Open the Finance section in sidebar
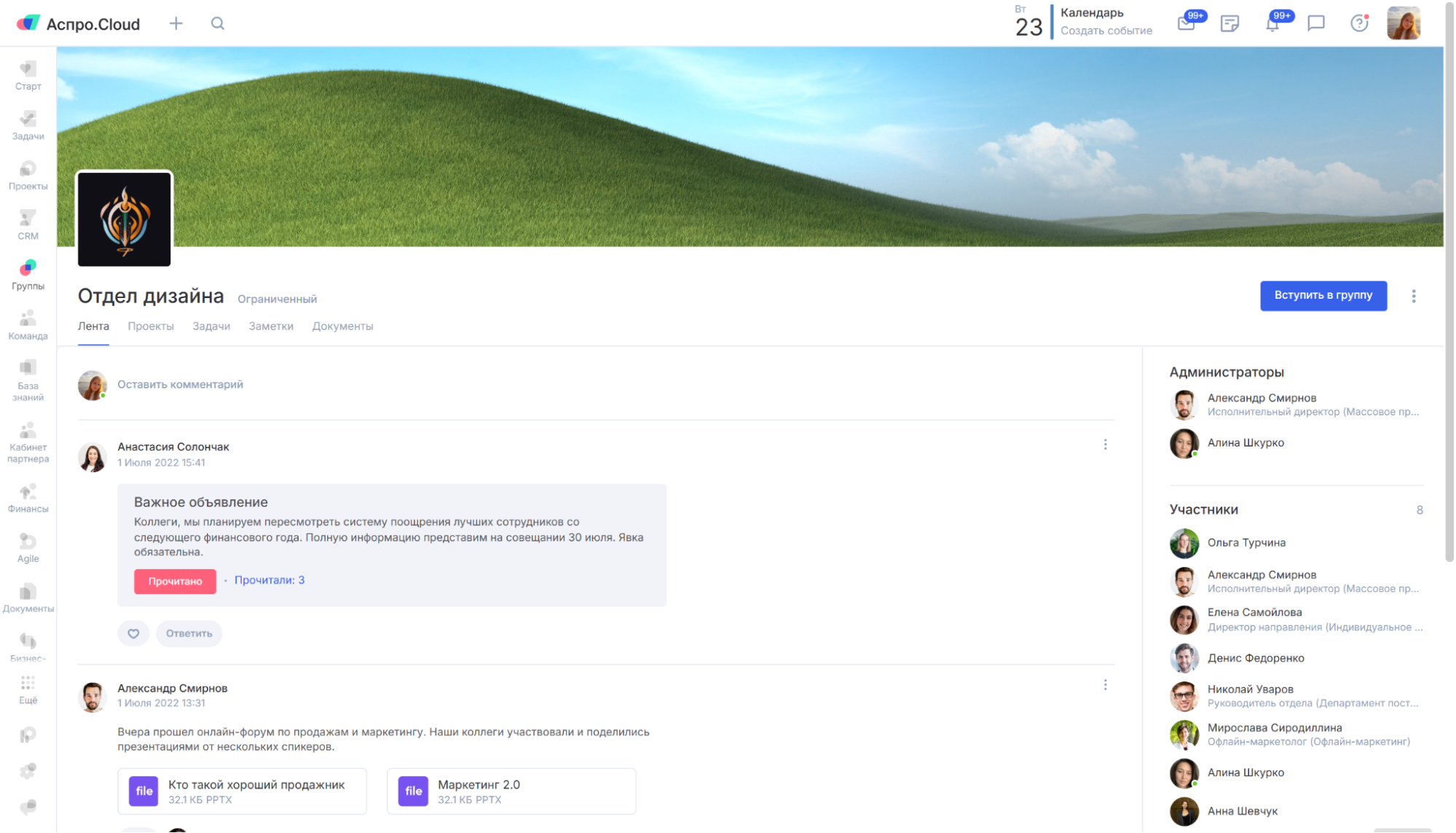The height and width of the screenshot is (833, 1456). tap(28, 498)
